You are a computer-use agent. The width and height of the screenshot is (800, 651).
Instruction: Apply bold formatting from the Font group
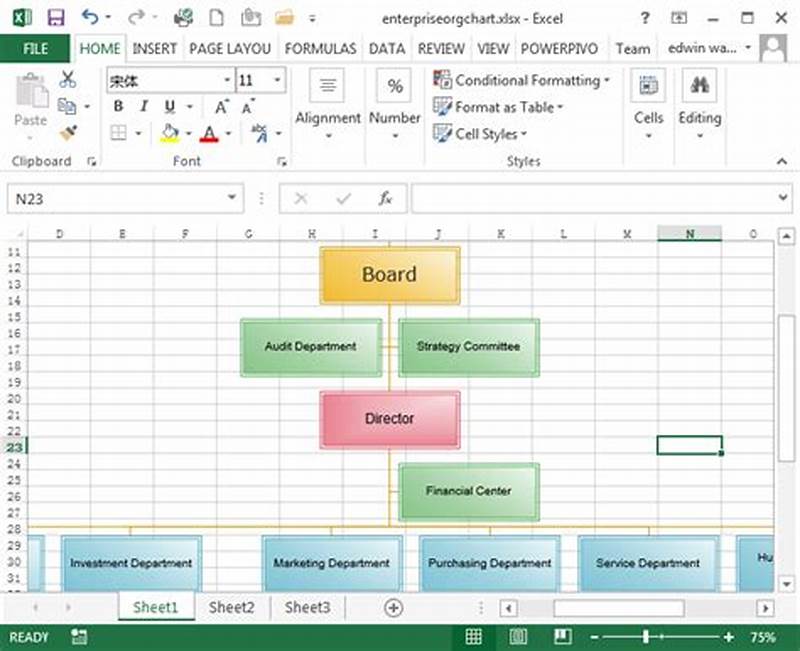click(x=118, y=105)
